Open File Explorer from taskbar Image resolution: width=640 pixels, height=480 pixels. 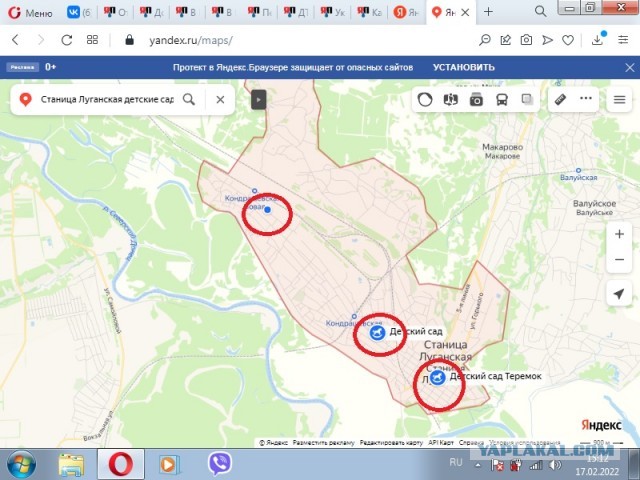pos(71,465)
